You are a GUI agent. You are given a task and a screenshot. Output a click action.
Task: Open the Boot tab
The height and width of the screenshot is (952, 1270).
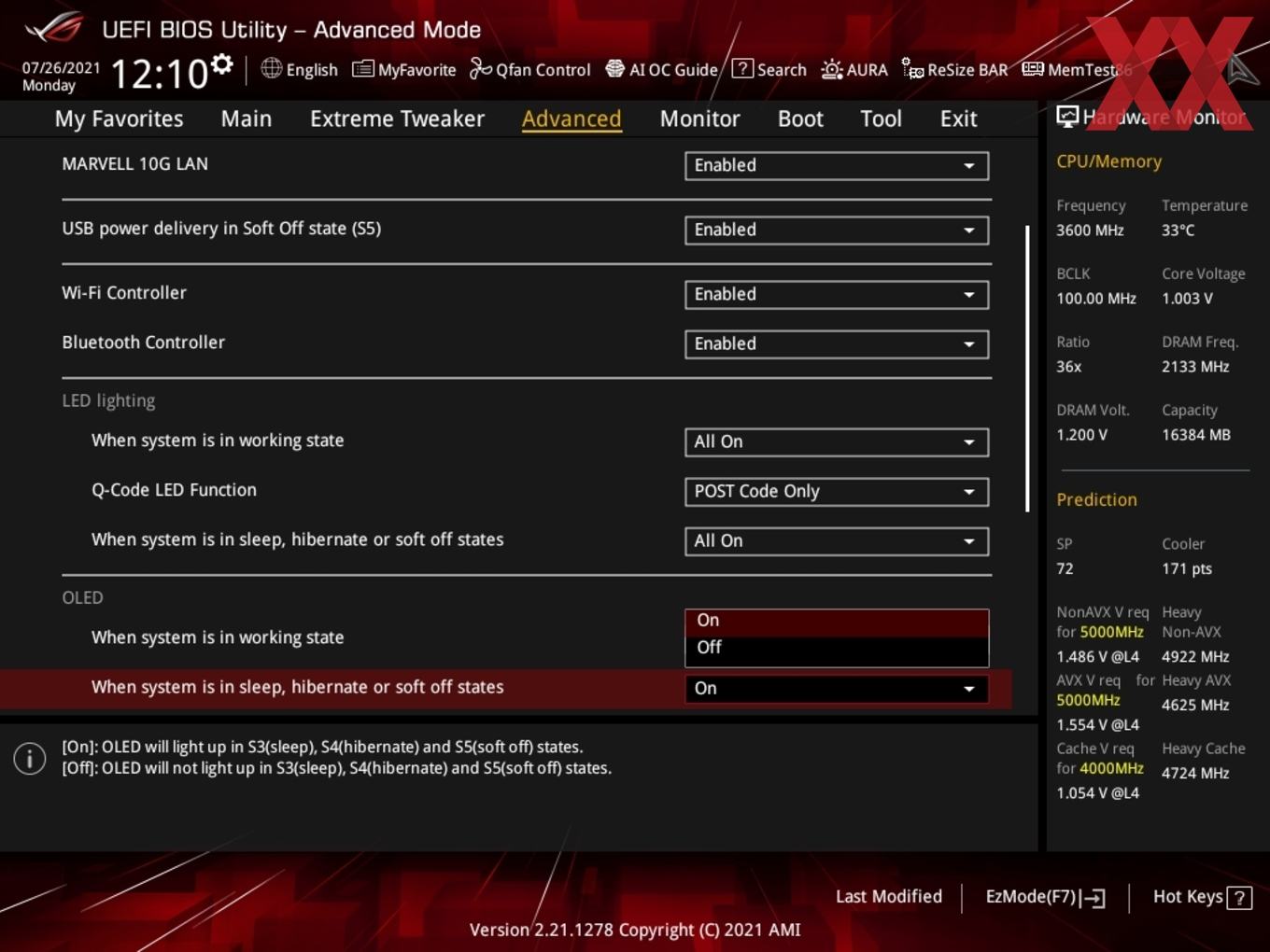800,119
